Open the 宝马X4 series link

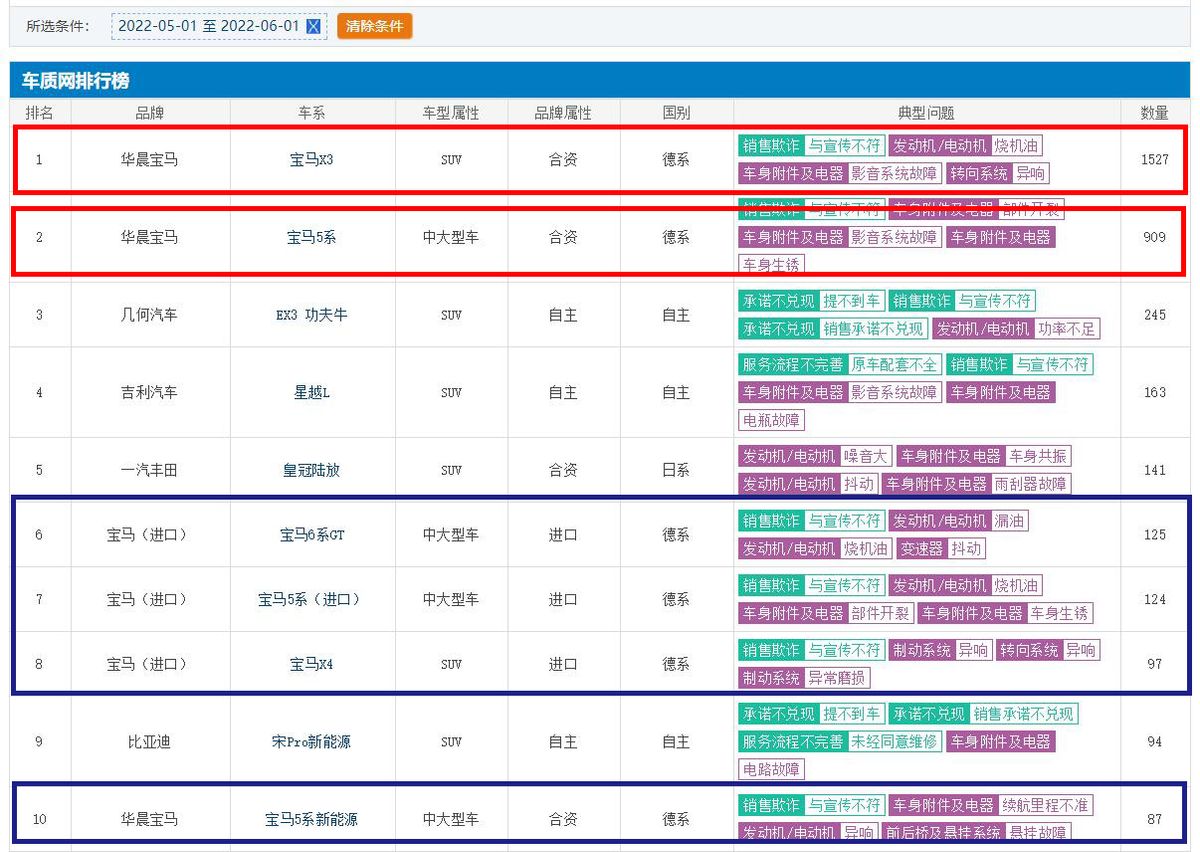pos(311,664)
